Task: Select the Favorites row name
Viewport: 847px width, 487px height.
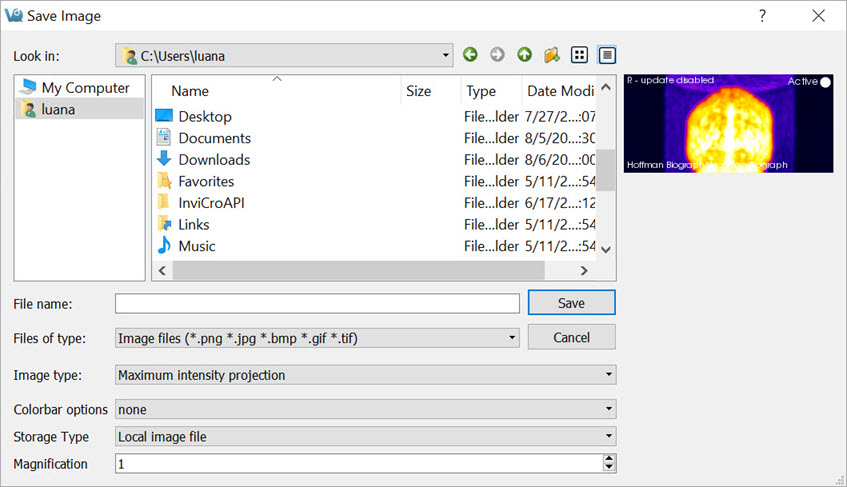Action: click(206, 181)
